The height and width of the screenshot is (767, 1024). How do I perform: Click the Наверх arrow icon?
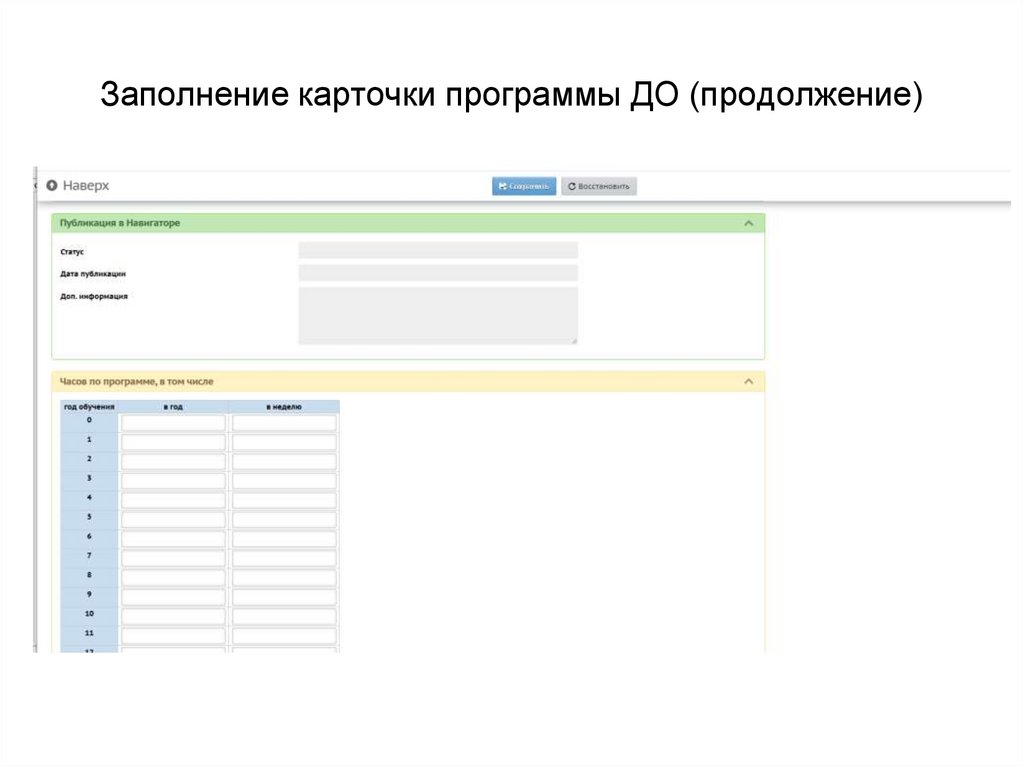tap(52, 184)
